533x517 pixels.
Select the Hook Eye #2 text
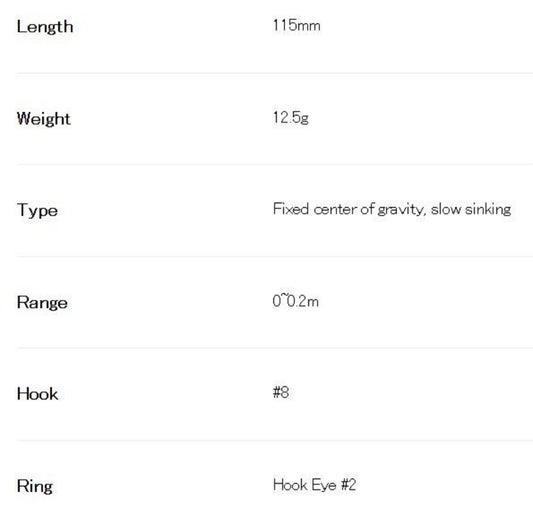314,485
